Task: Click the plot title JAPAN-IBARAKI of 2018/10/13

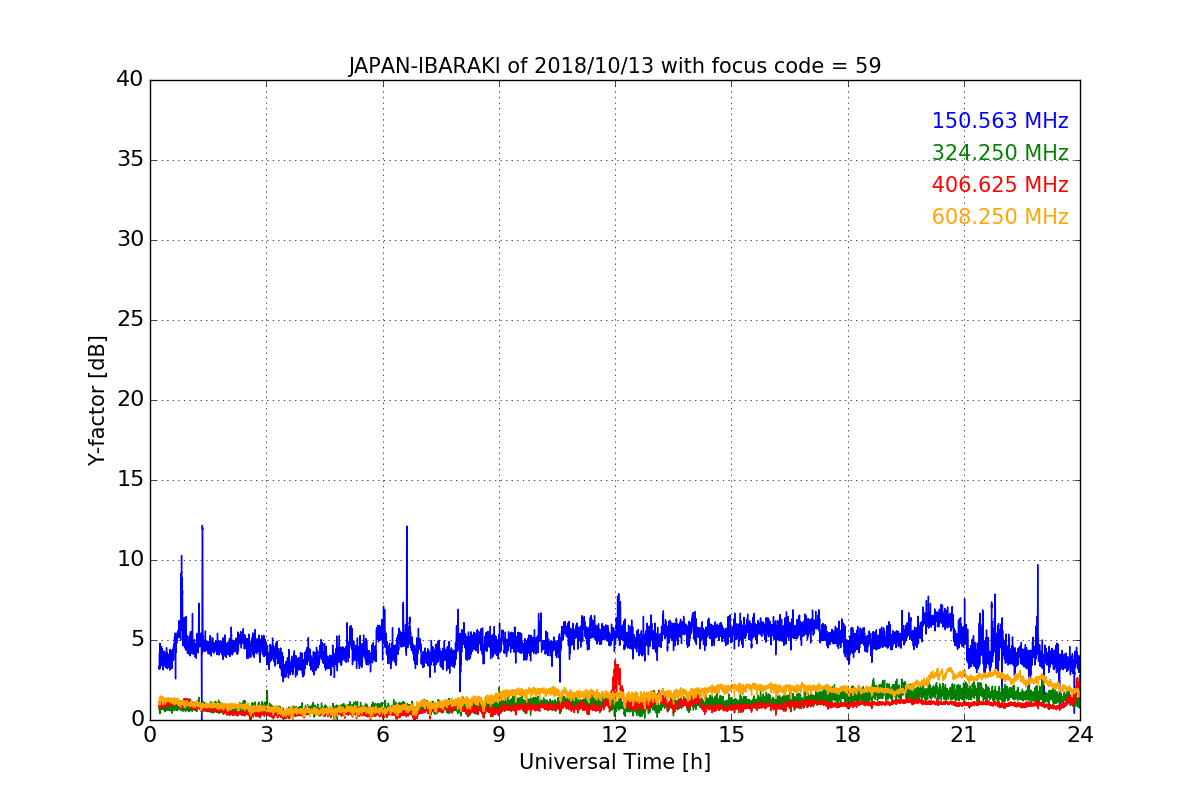Action: click(x=614, y=67)
